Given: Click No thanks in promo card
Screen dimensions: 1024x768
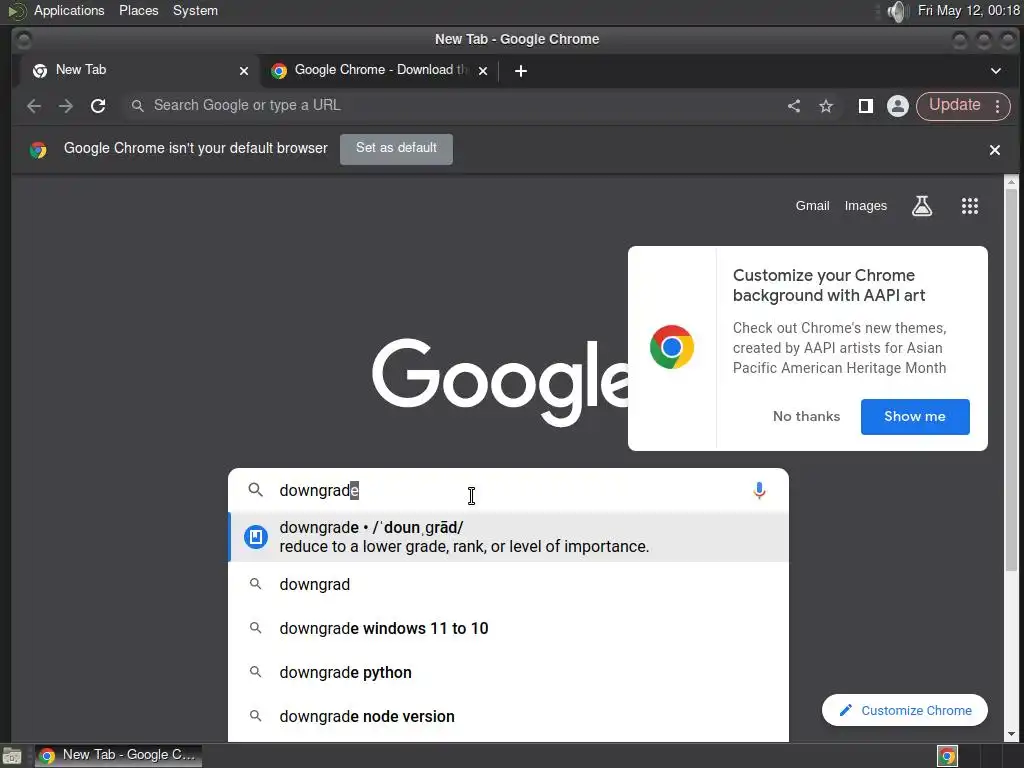Looking at the screenshot, I should 806,417.
